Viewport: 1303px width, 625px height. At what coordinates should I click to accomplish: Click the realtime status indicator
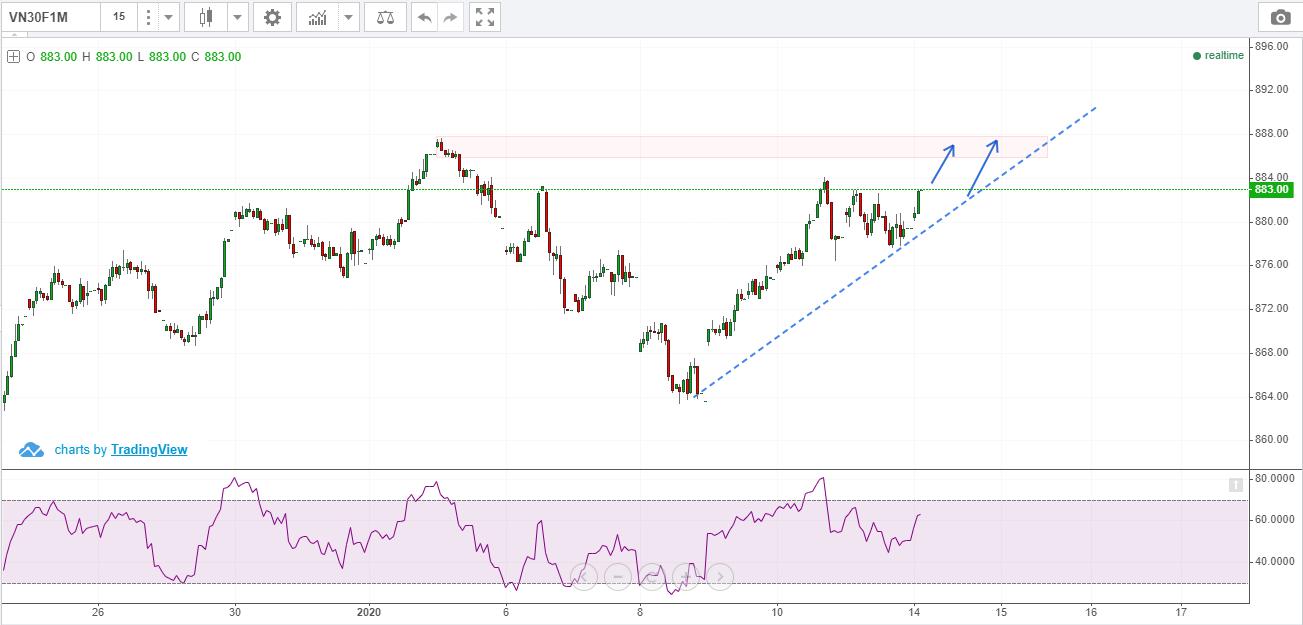[x=1218, y=56]
